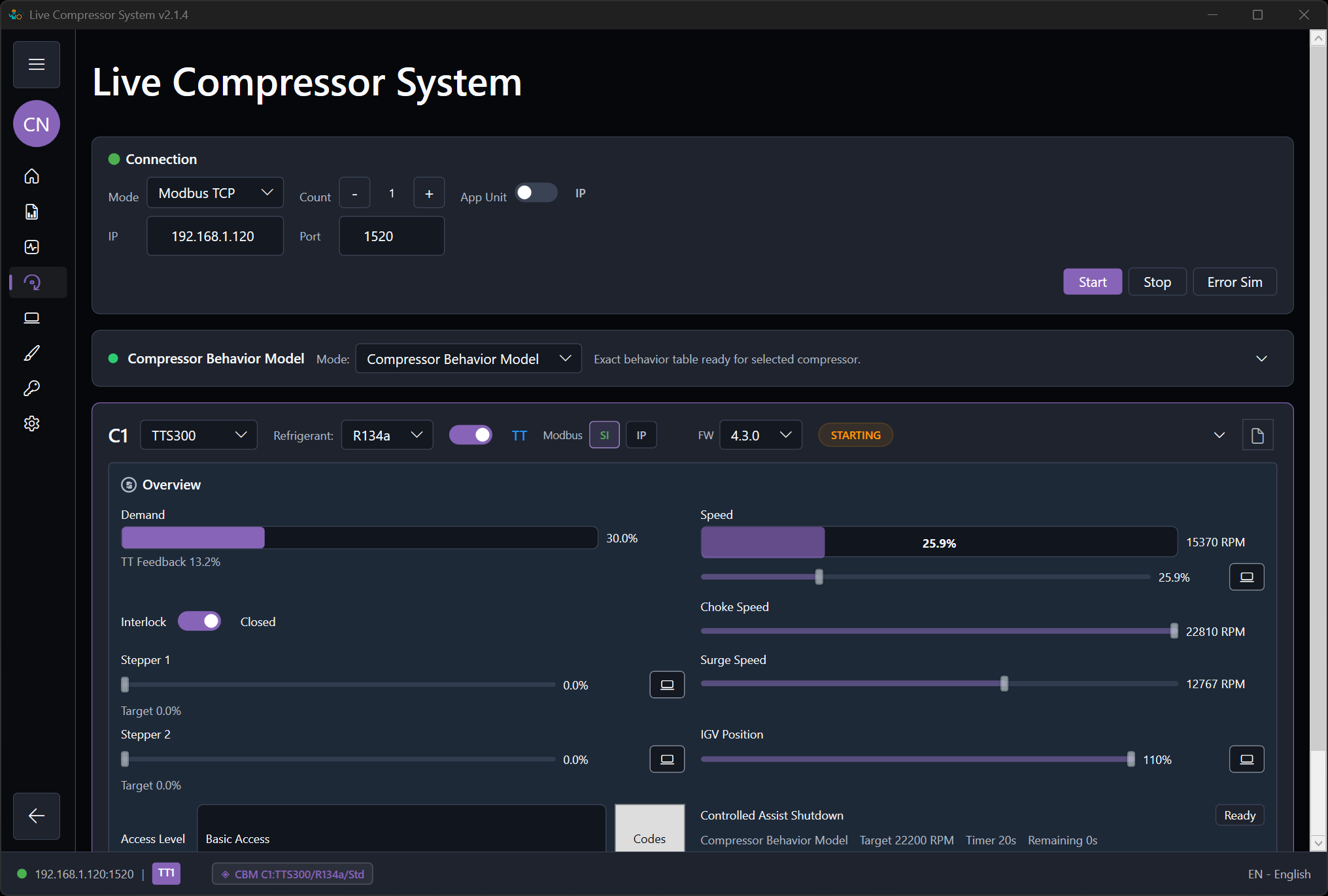Click the Stepper 1 monitor override icon

[667, 685]
